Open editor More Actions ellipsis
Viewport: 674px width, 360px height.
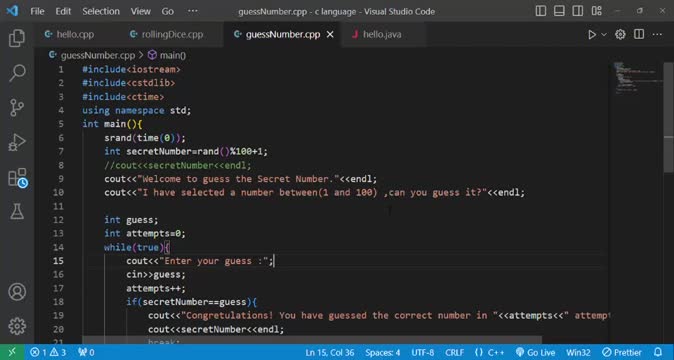pos(657,34)
